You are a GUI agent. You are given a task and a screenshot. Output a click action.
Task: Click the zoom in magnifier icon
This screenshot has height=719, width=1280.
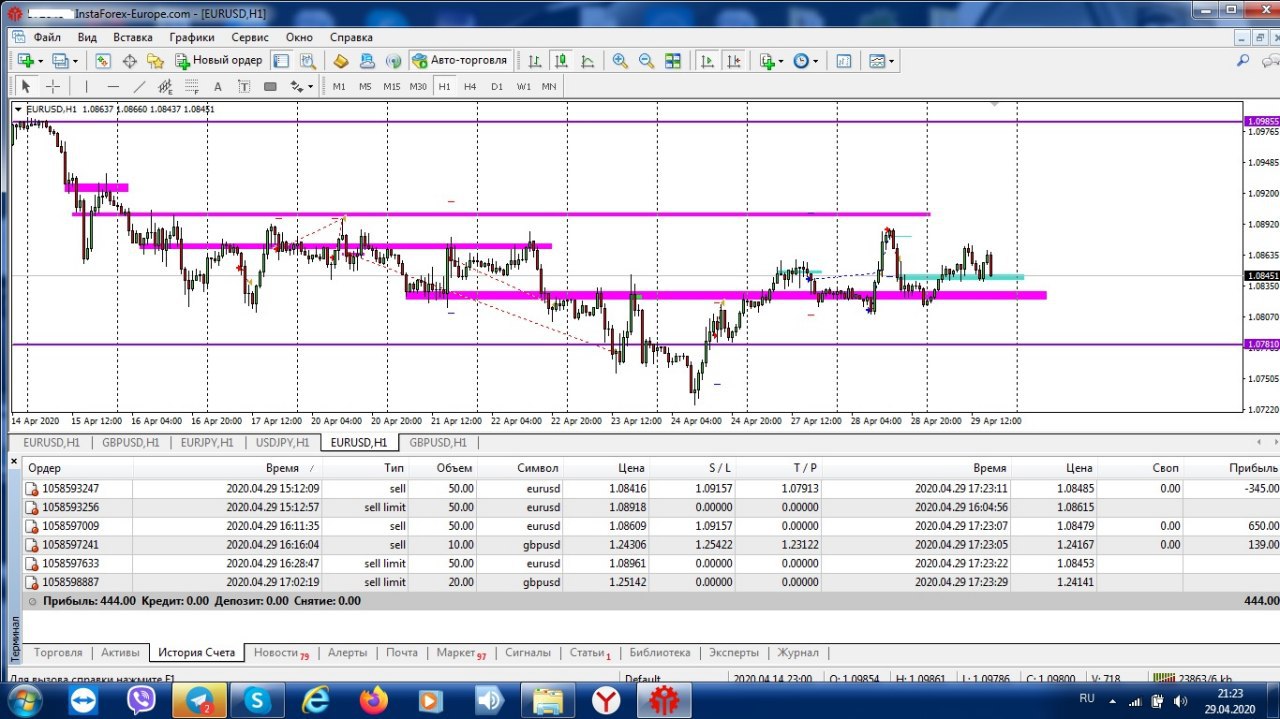click(x=620, y=61)
